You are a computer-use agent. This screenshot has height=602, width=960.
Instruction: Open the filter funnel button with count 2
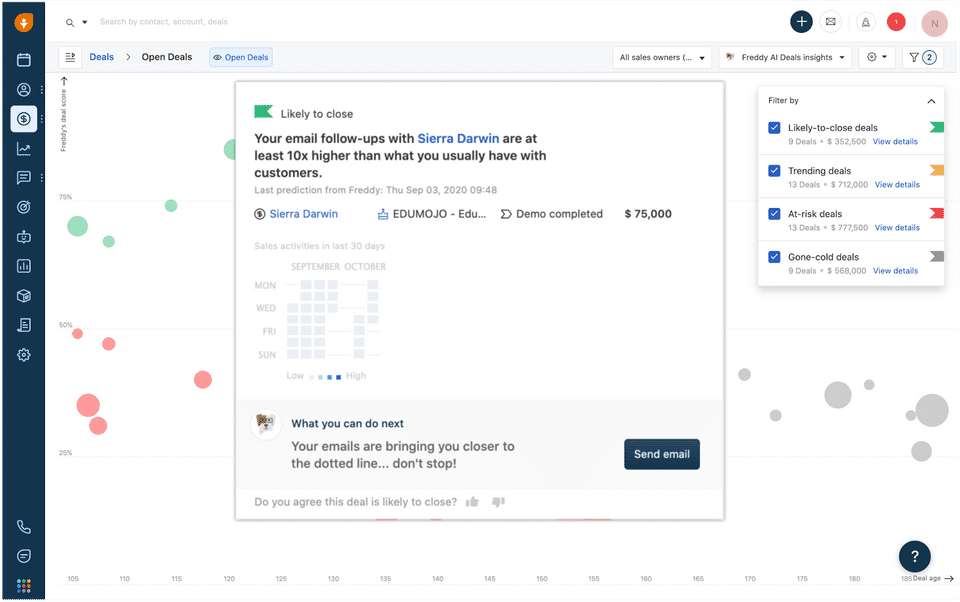(923, 58)
